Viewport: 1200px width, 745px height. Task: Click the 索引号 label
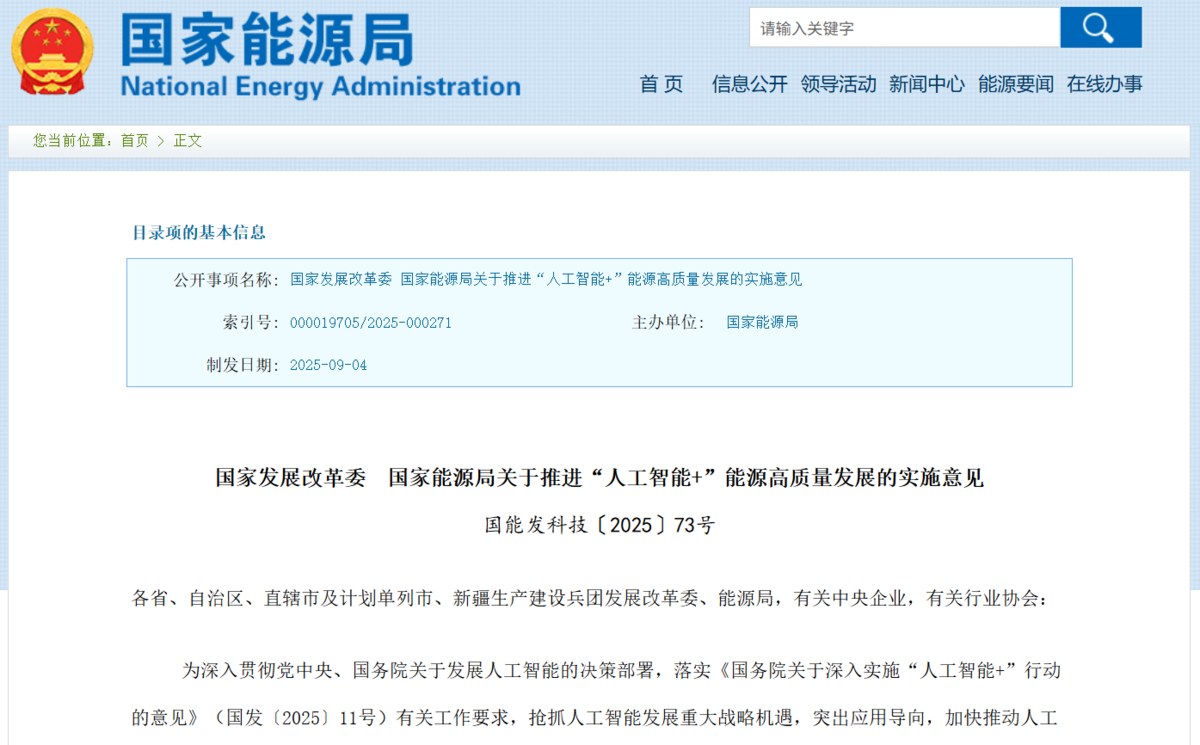pyautogui.click(x=252, y=323)
